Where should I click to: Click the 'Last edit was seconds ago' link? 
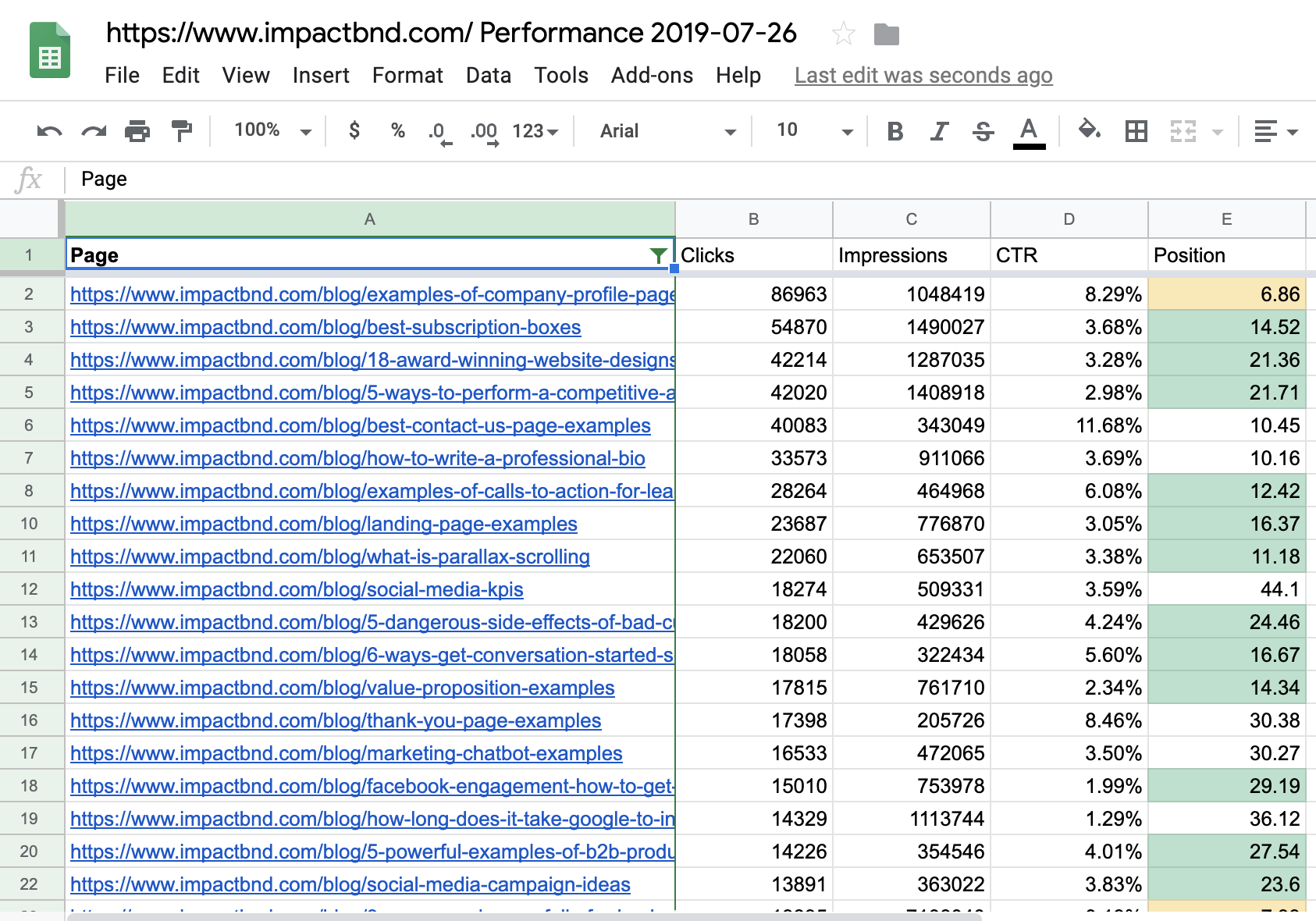click(923, 76)
